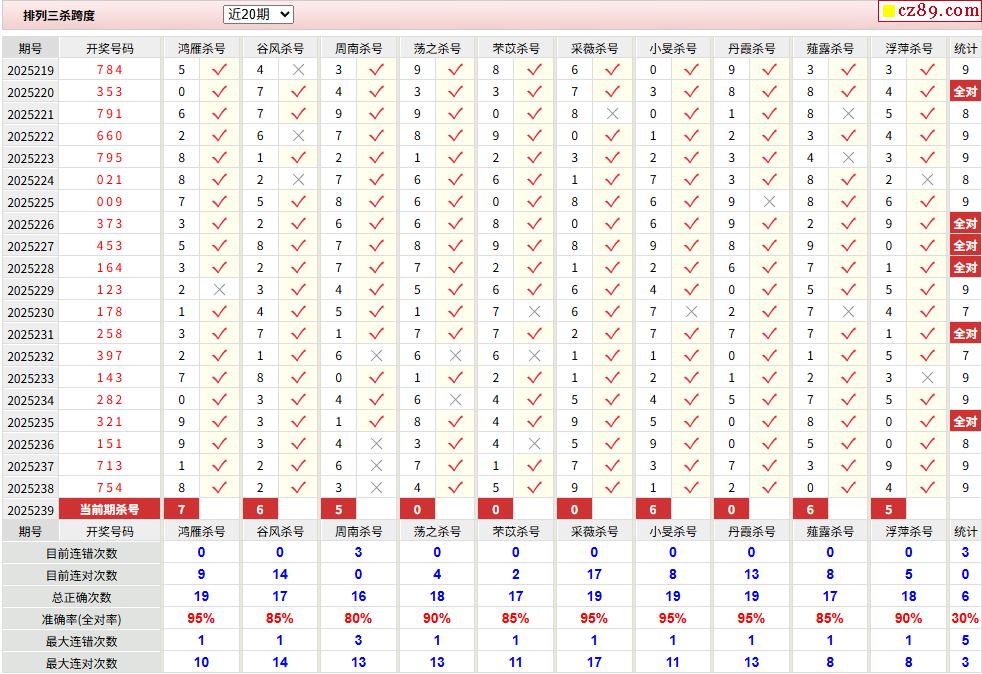Click the X mark for 芣苡杀号 in row 2025230
The height and width of the screenshot is (674, 982).
point(534,311)
